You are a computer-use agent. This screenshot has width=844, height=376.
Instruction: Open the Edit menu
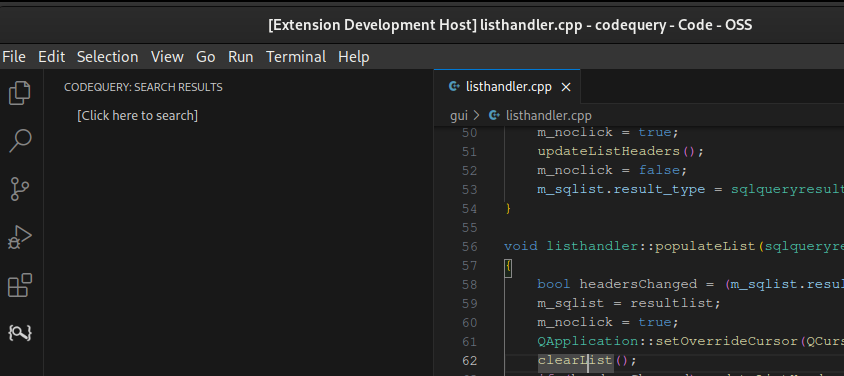tap(51, 56)
